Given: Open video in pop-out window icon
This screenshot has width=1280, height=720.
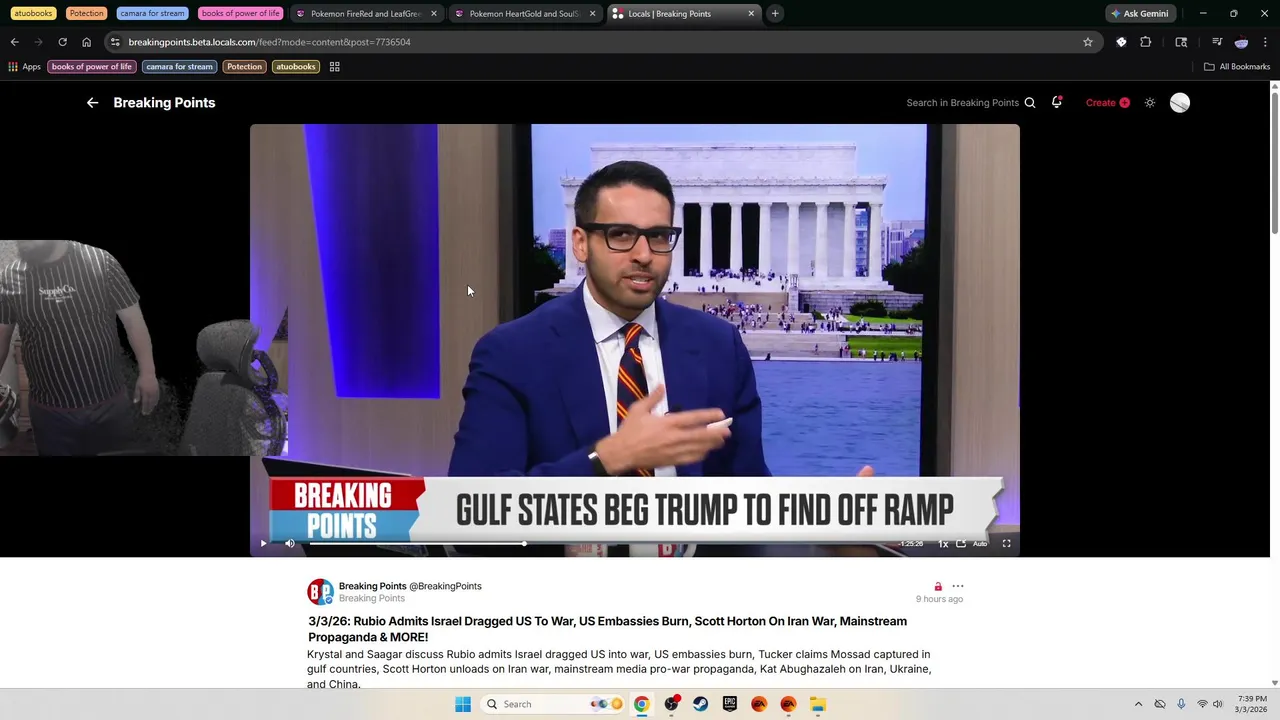Looking at the screenshot, I should click(961, 543).
